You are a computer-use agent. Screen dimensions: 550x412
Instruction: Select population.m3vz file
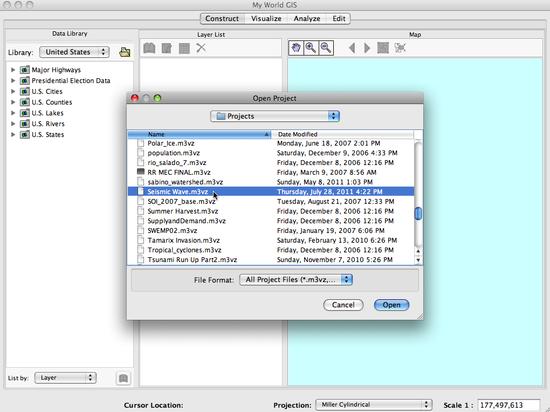pos(271,153)
